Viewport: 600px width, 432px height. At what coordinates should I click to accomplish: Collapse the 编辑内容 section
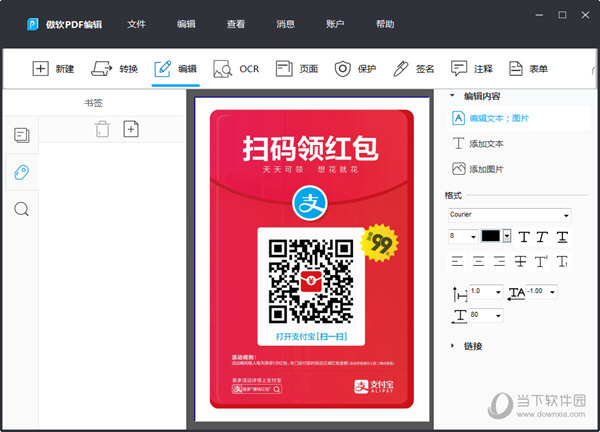click(x=452, y=96)
